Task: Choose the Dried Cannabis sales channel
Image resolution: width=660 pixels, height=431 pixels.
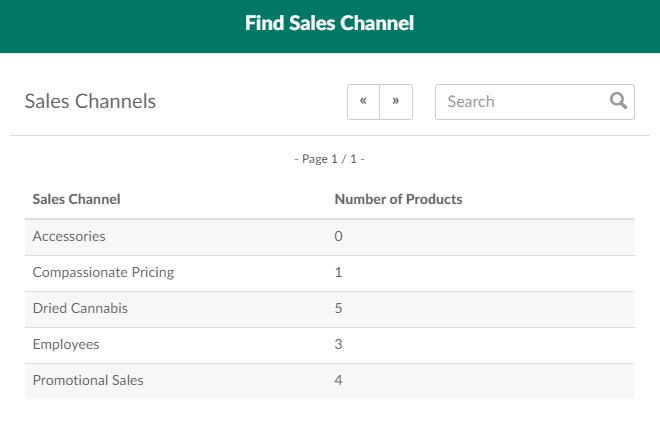Action: point(80,308)
